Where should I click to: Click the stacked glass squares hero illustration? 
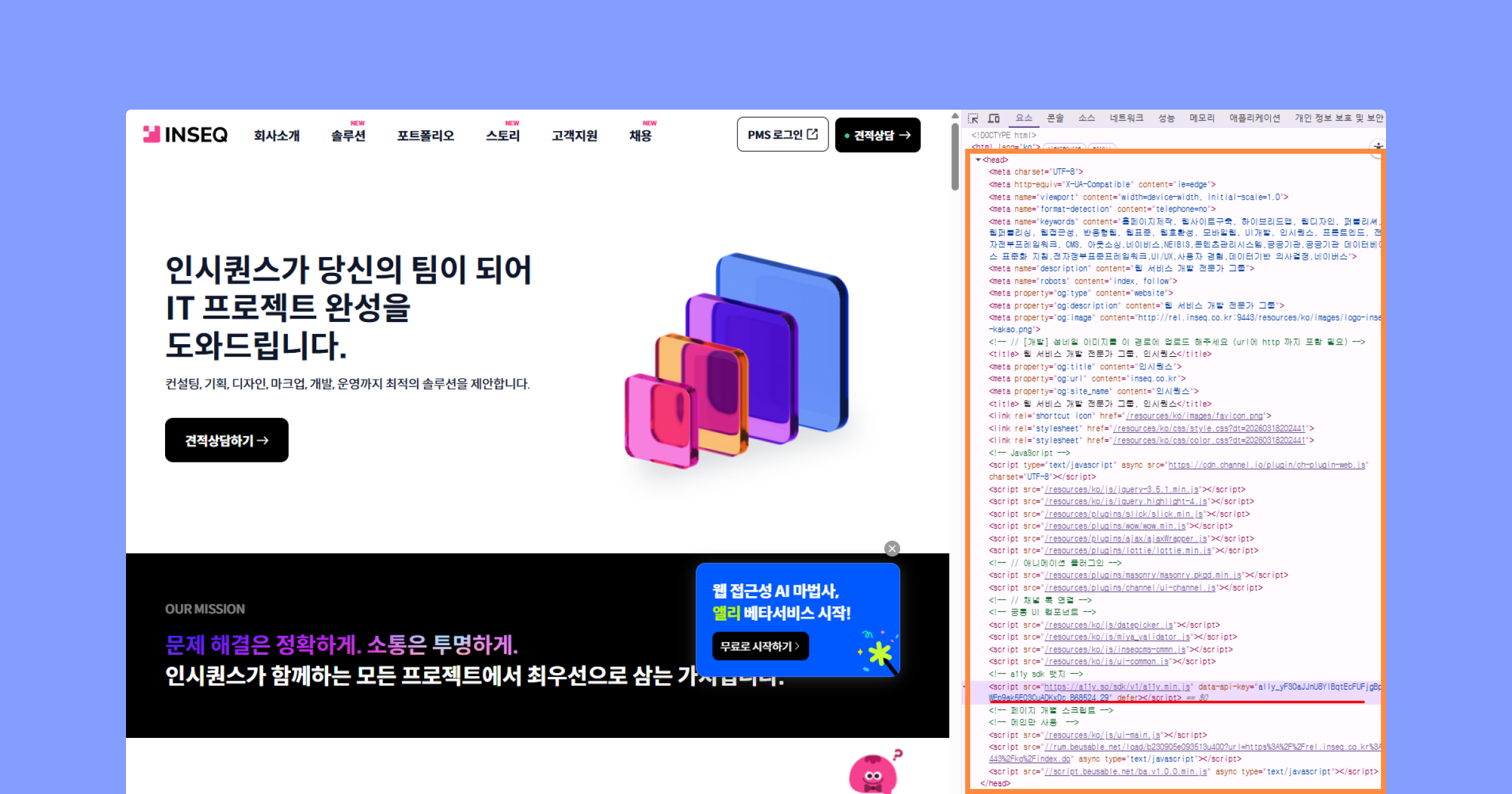coord(736,361)
